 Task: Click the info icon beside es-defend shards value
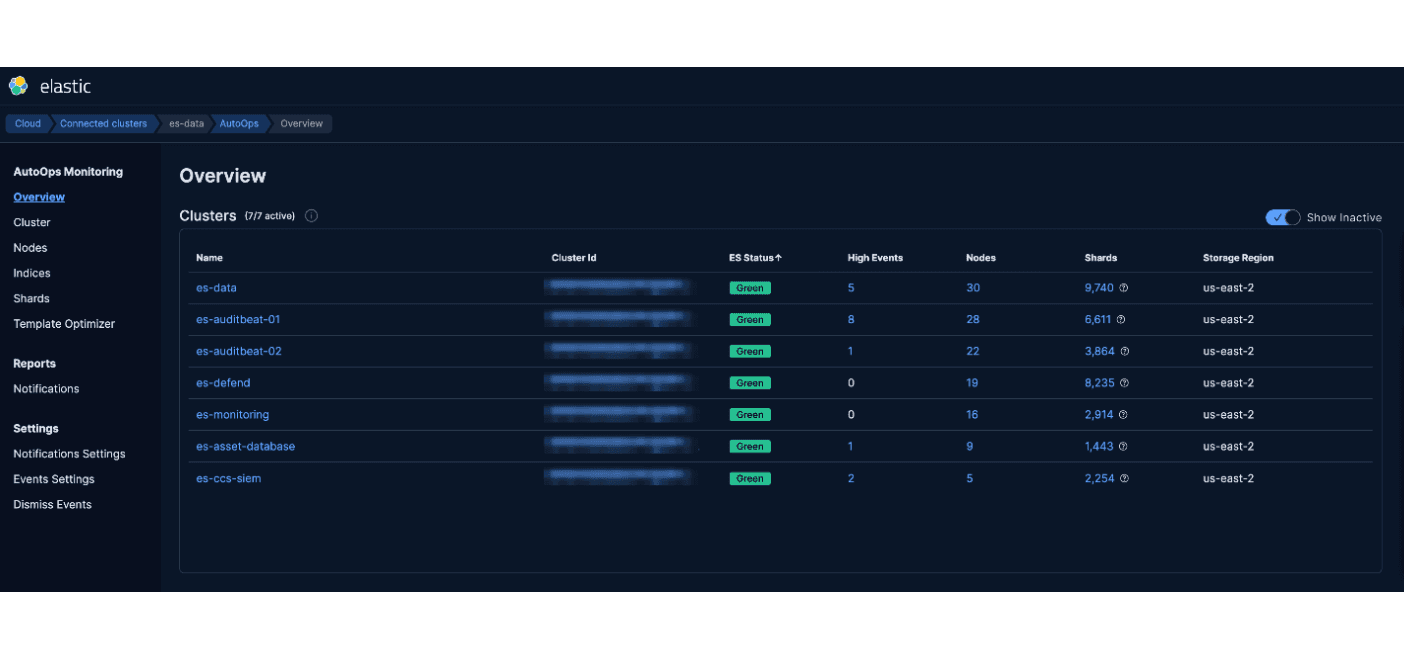tap(1124, 382)
